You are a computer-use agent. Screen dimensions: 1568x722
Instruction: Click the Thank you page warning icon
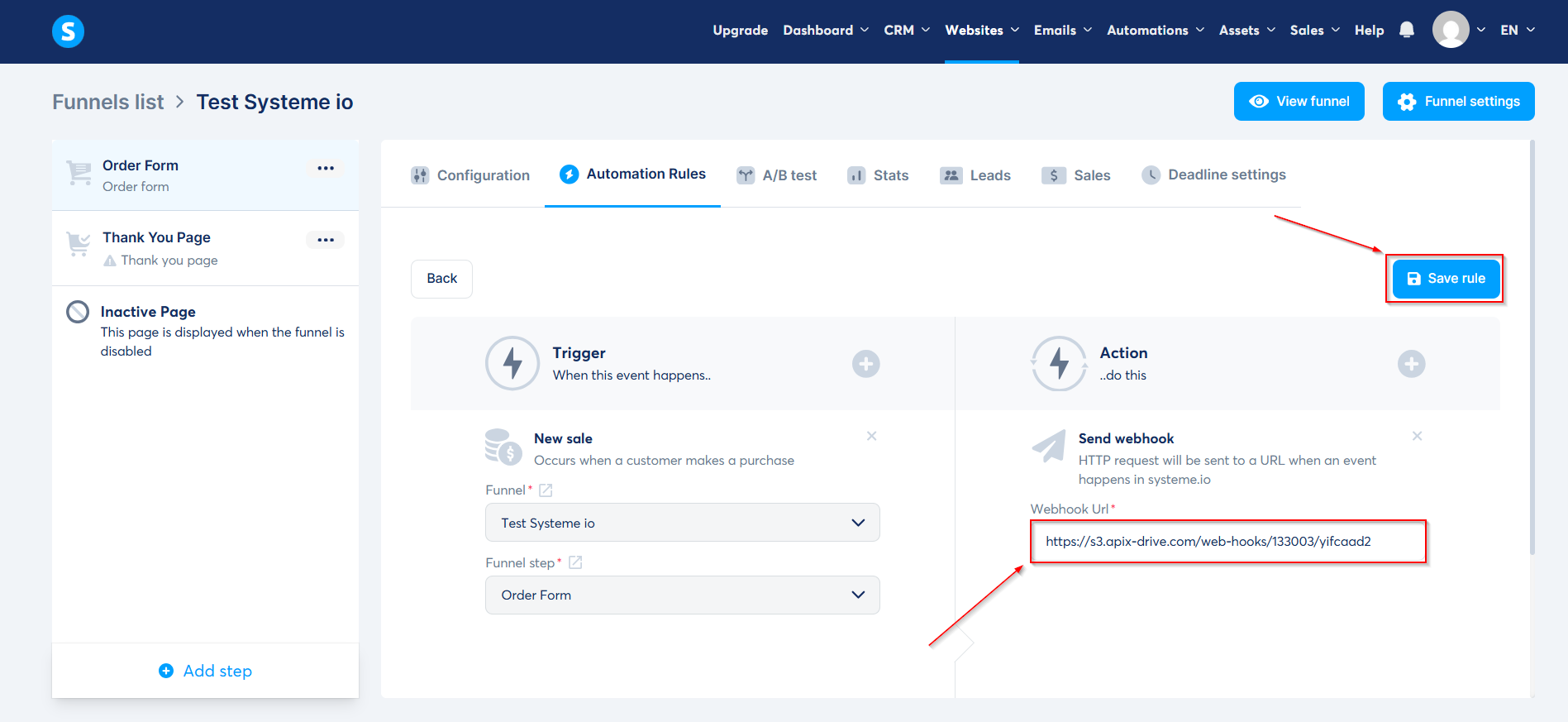[110, 261]
